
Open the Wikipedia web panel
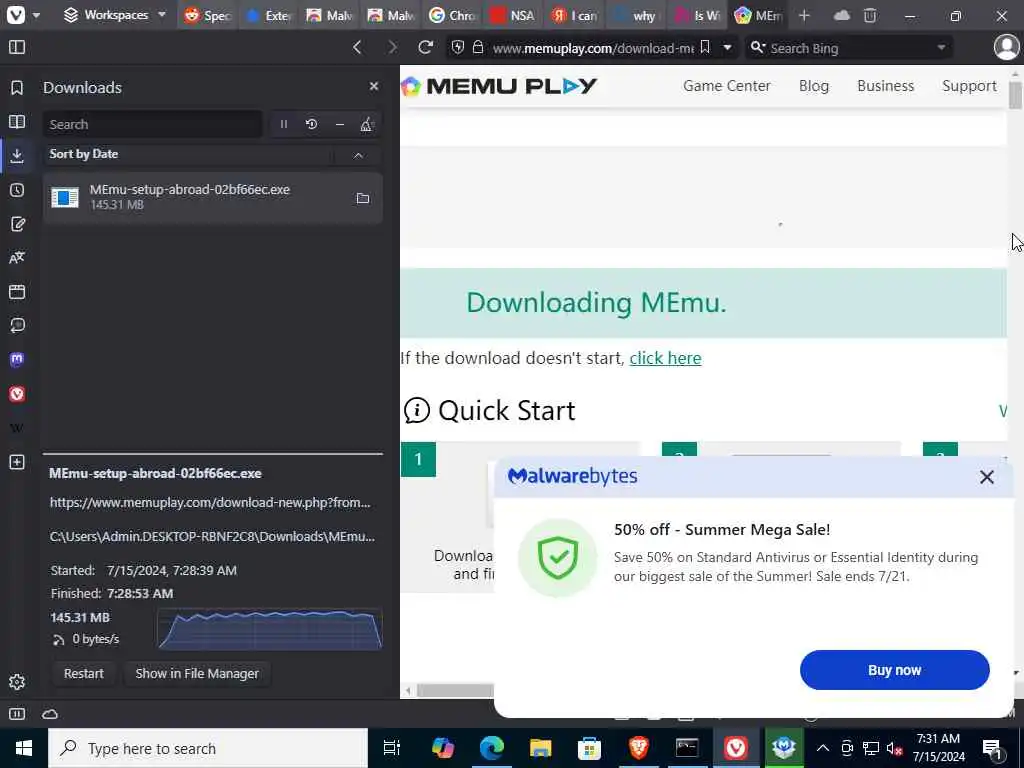17,428
